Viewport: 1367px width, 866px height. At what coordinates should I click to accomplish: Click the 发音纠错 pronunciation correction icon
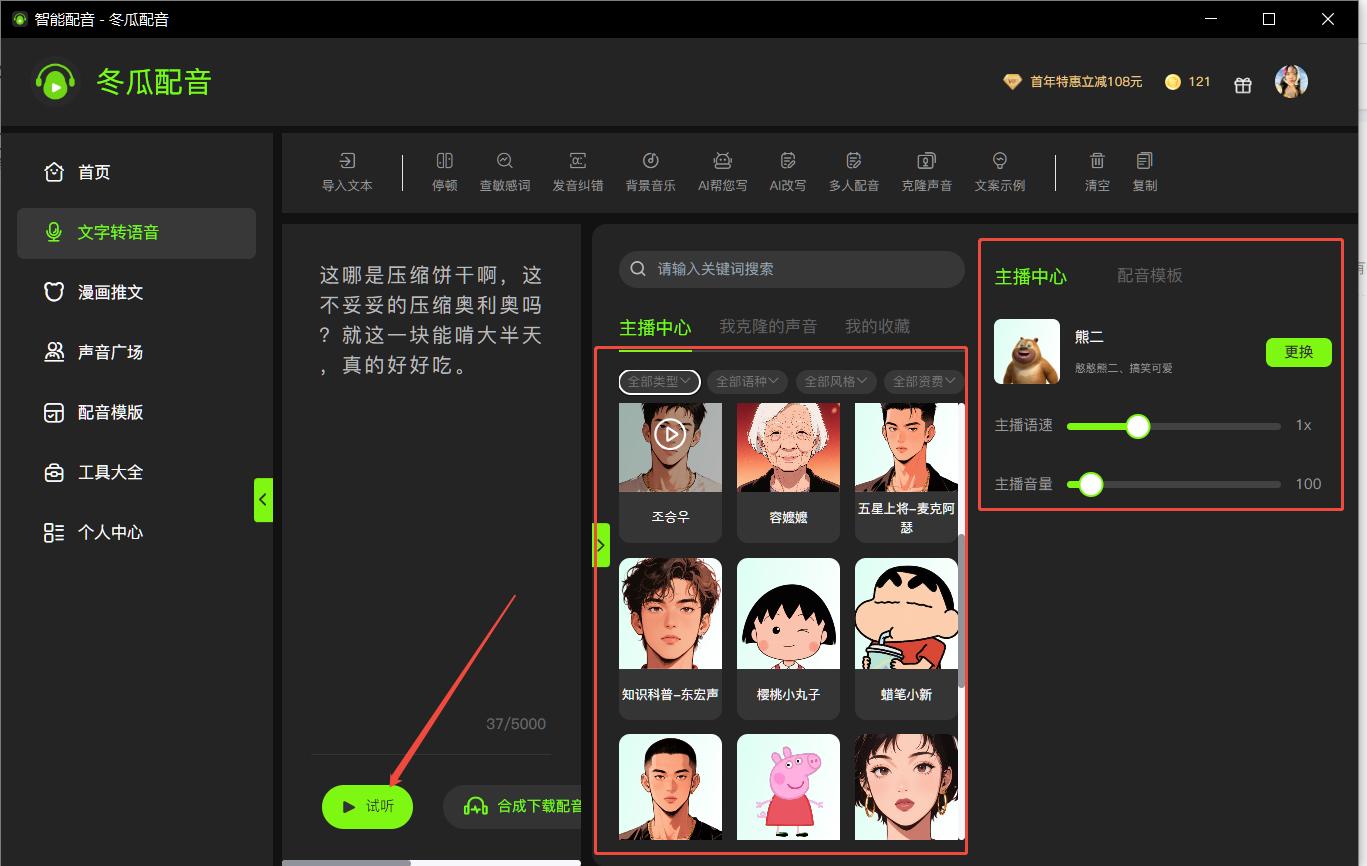click(577, 170)
